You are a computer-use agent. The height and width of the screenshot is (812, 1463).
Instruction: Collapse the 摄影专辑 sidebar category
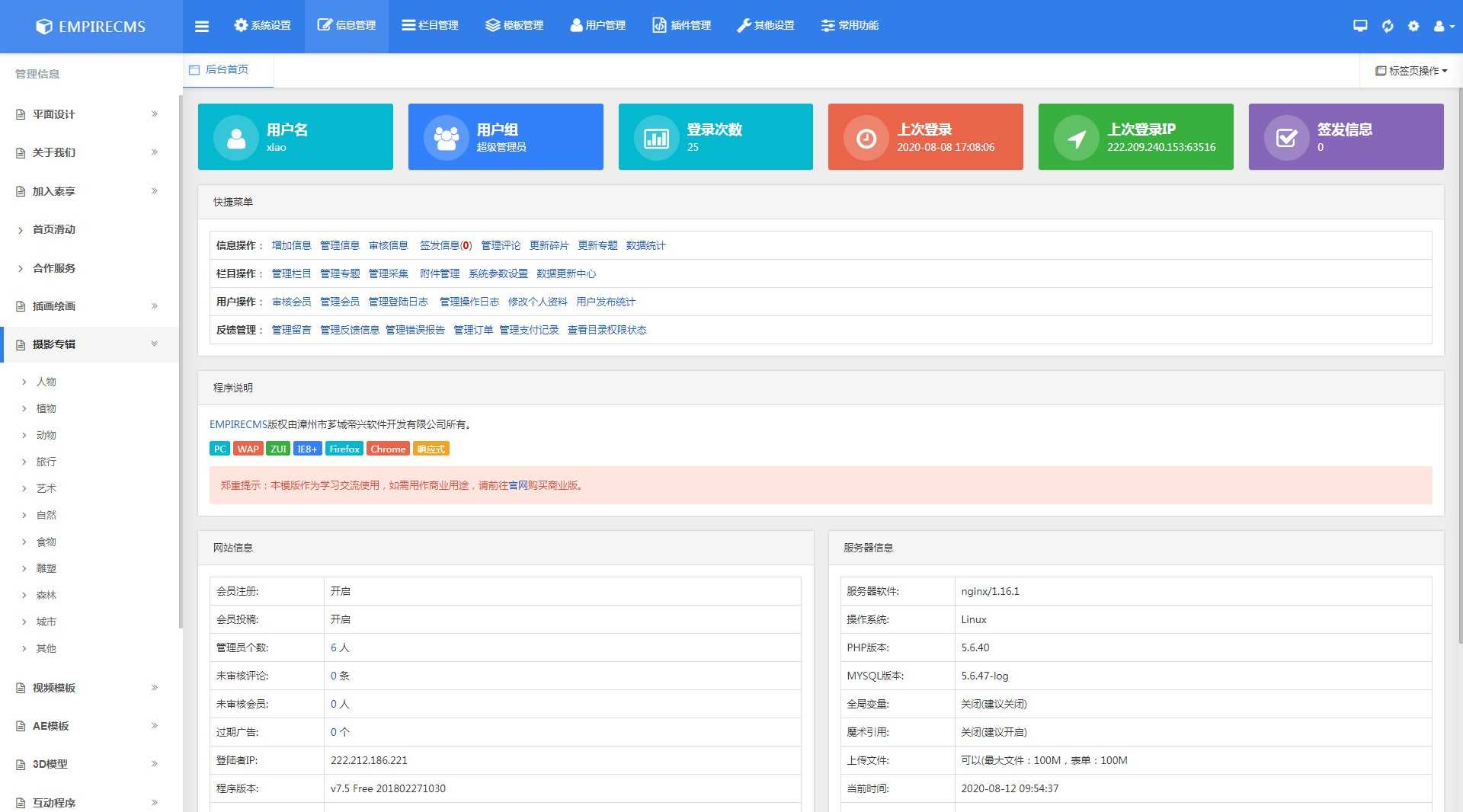click(88, 344)
